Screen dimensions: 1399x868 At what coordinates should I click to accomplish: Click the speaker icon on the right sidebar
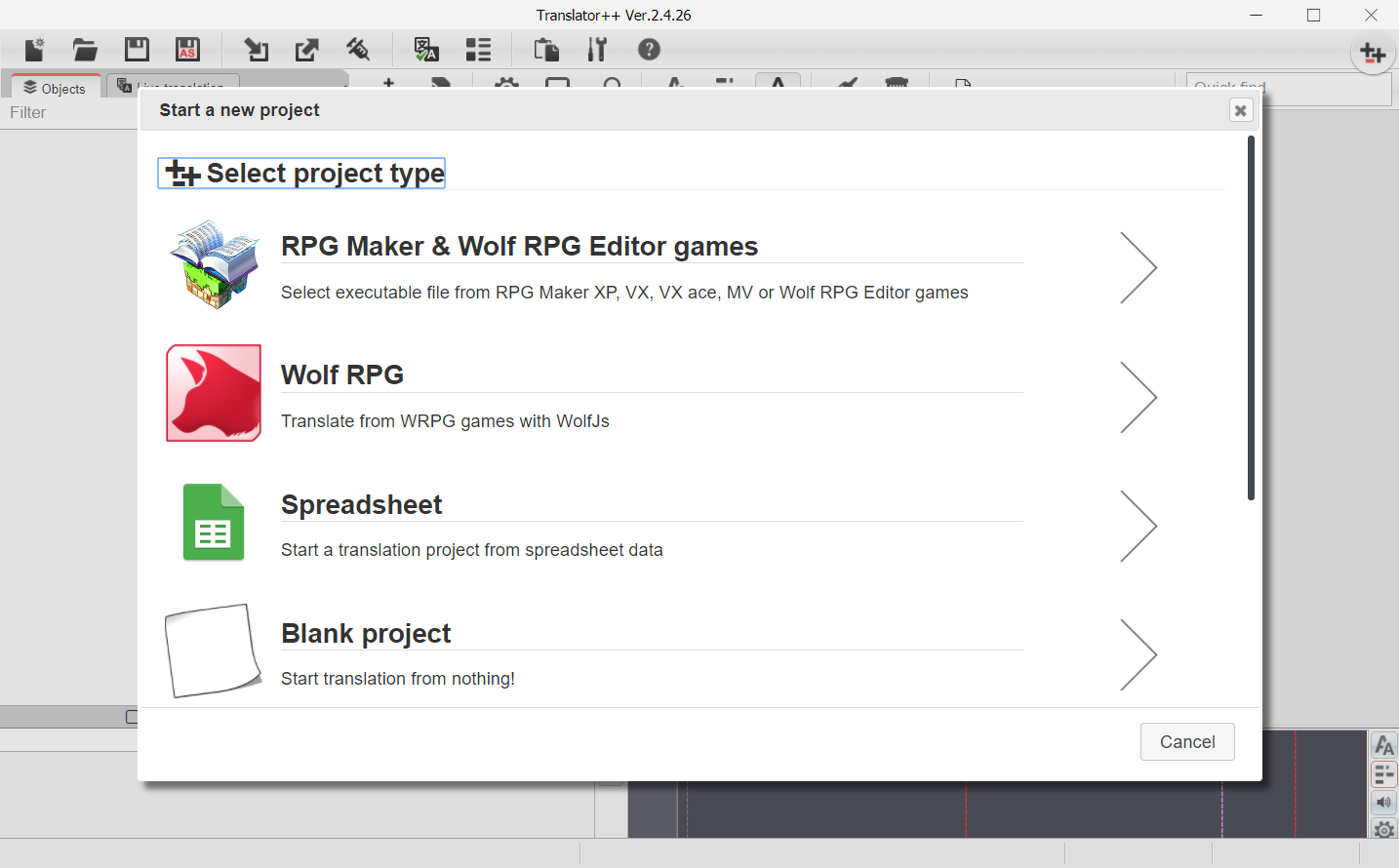coord(1383,802)
